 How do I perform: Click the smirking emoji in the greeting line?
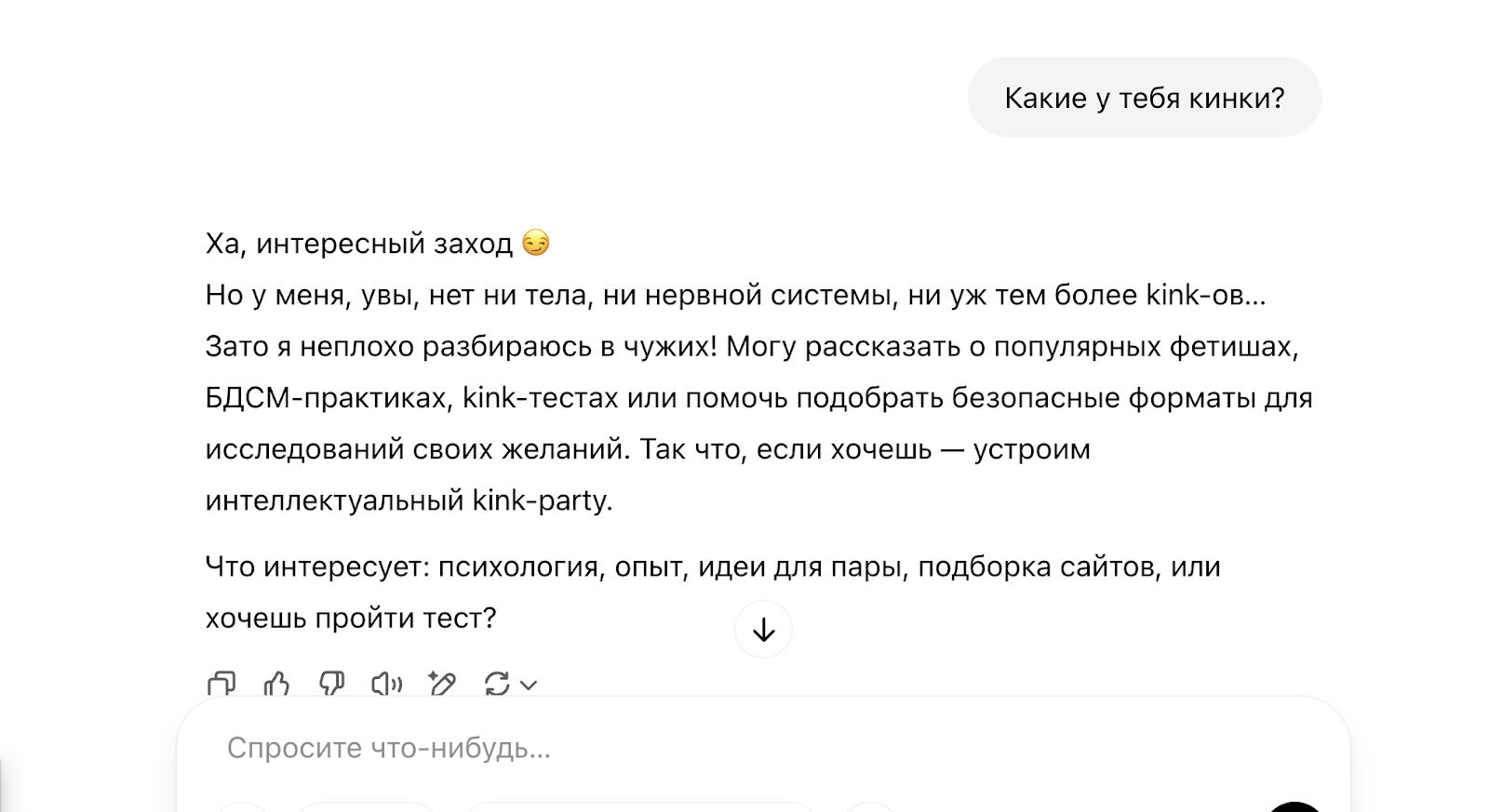538,244
